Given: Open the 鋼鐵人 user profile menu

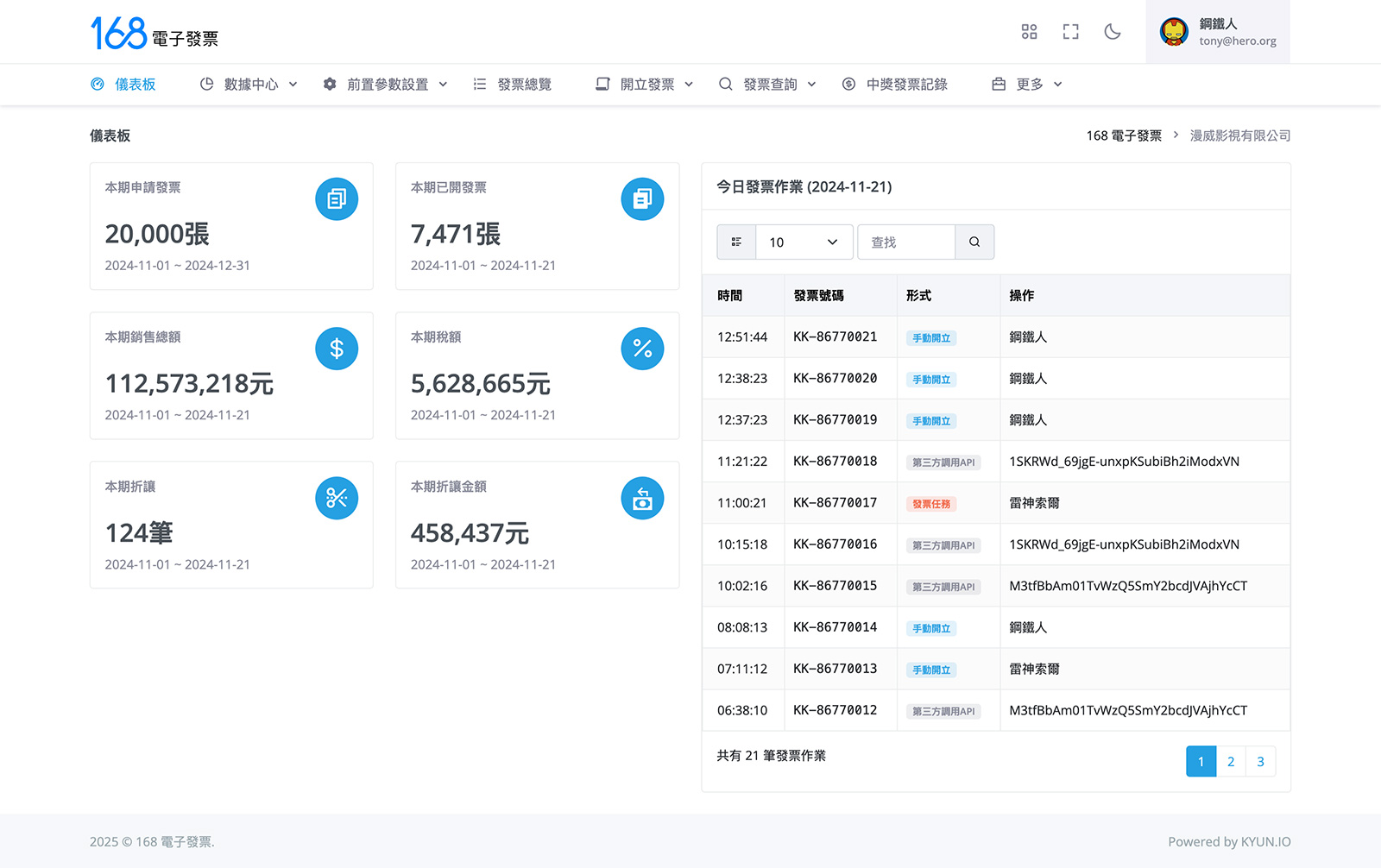Looking at the screenshot, I should (x=1218, y=32).
